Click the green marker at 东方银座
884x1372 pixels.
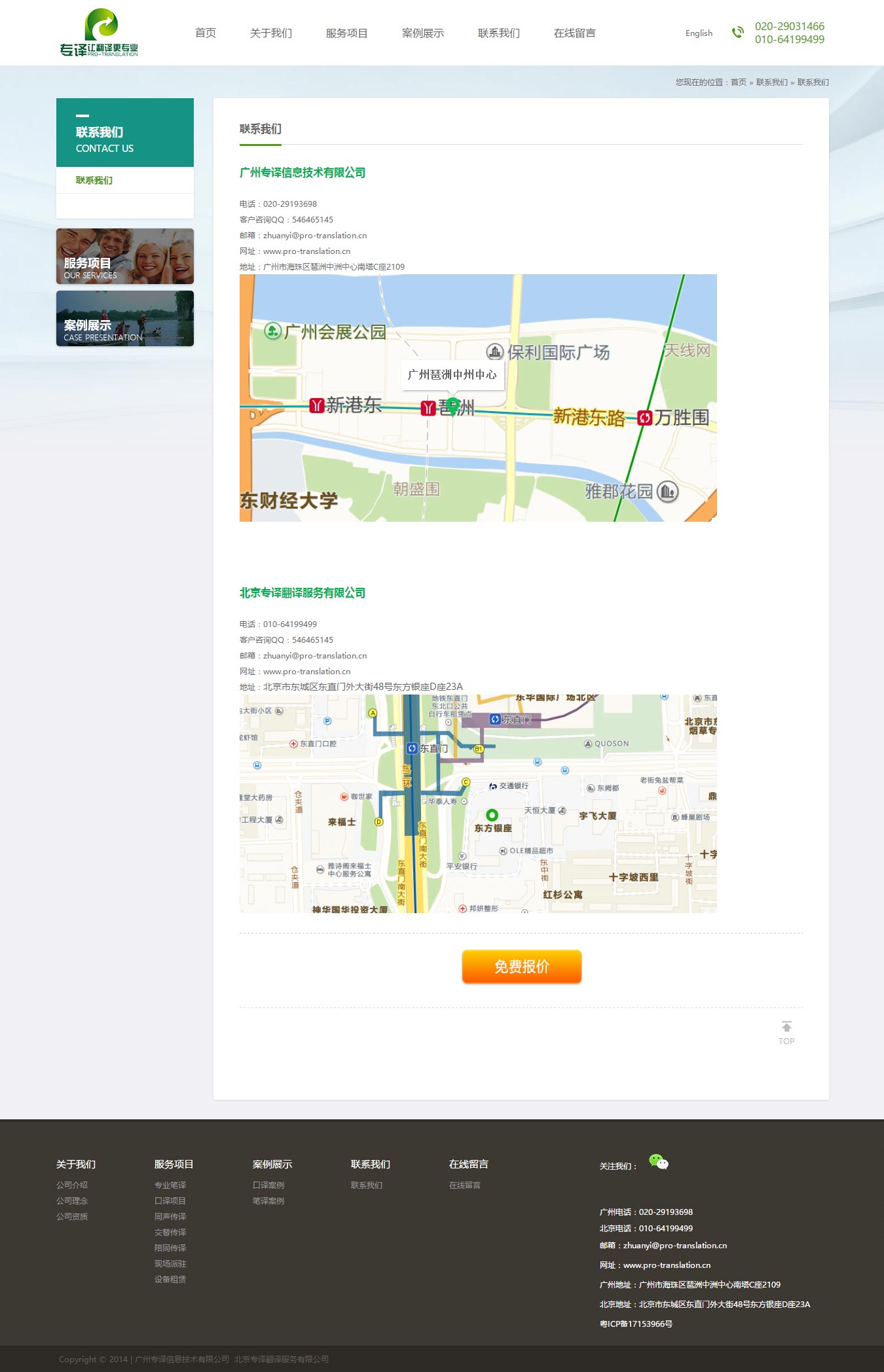tap(492, 815)
